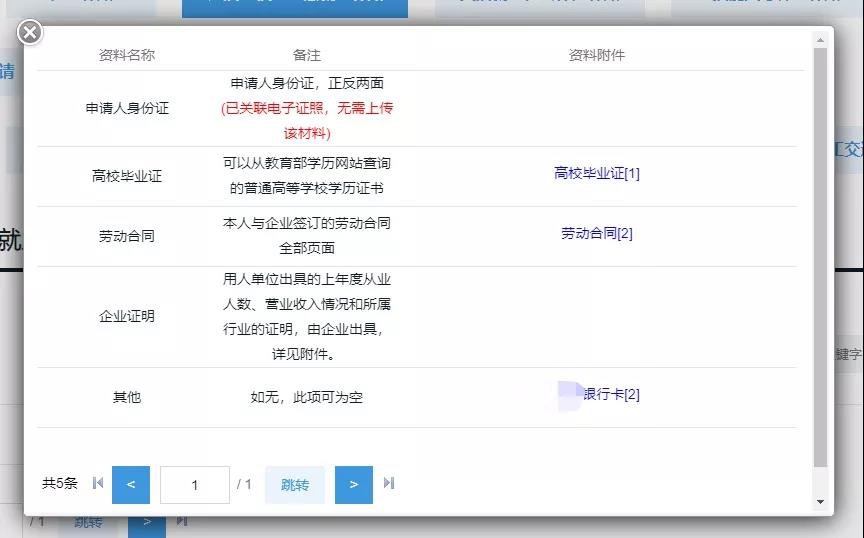Jump to first page in the dialog pagination
This screenshot has width=864, height=538.
point(98,484)
